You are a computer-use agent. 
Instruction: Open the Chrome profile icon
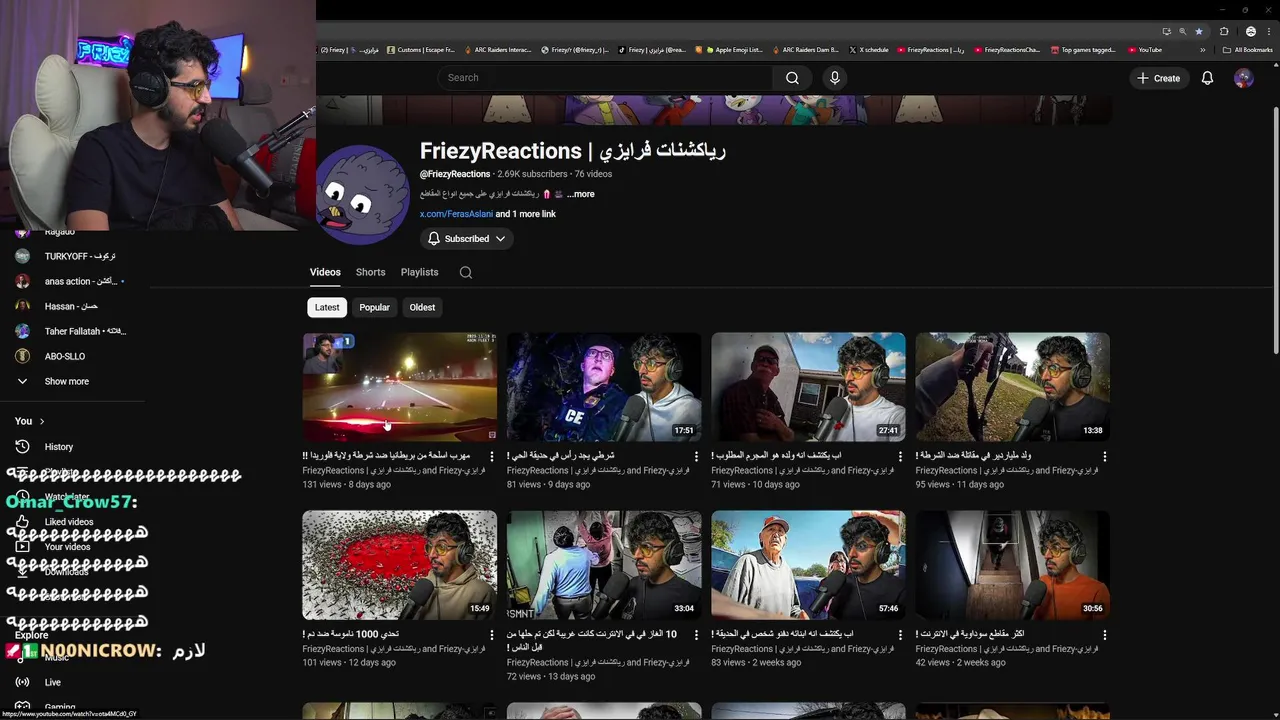(1250, 31)
